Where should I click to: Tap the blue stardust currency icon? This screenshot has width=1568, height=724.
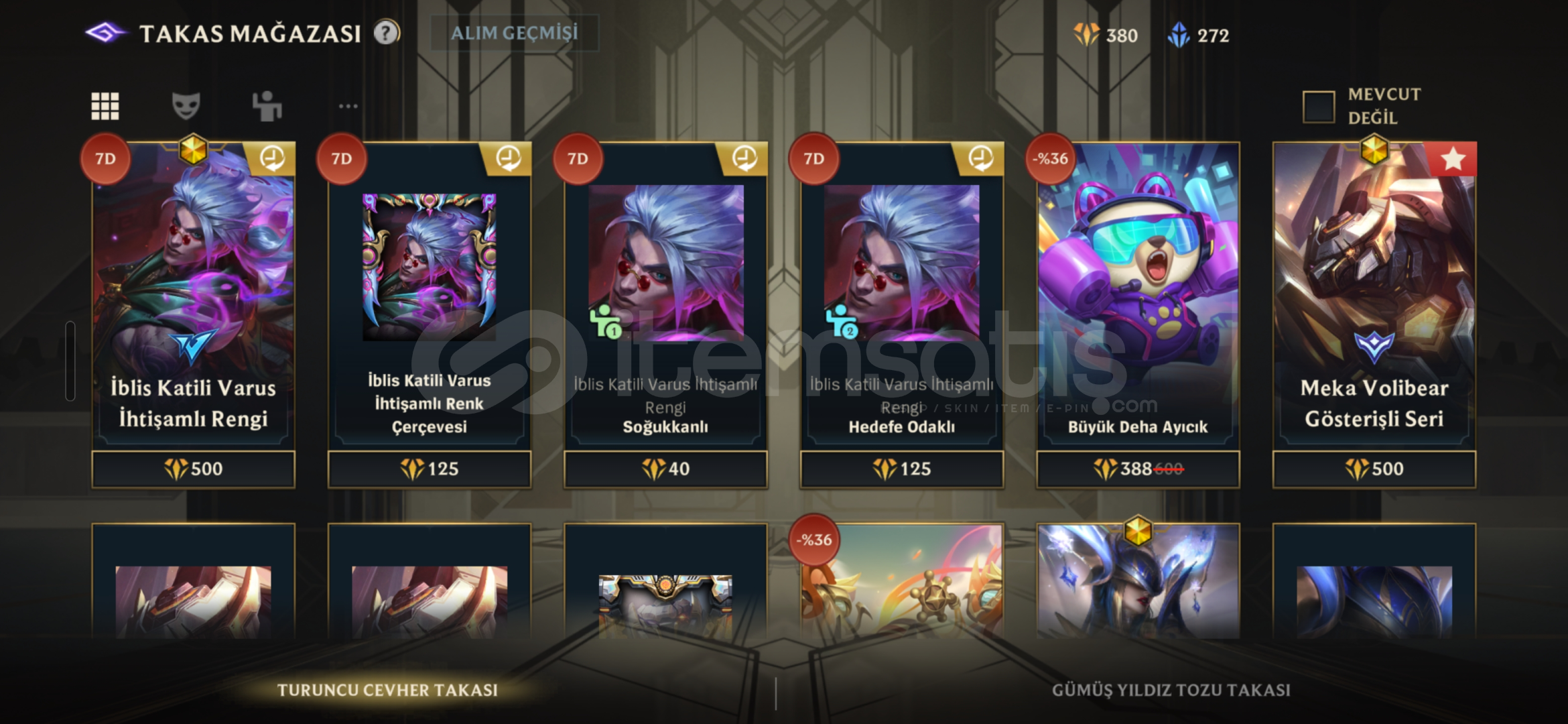click(1179, 34)
